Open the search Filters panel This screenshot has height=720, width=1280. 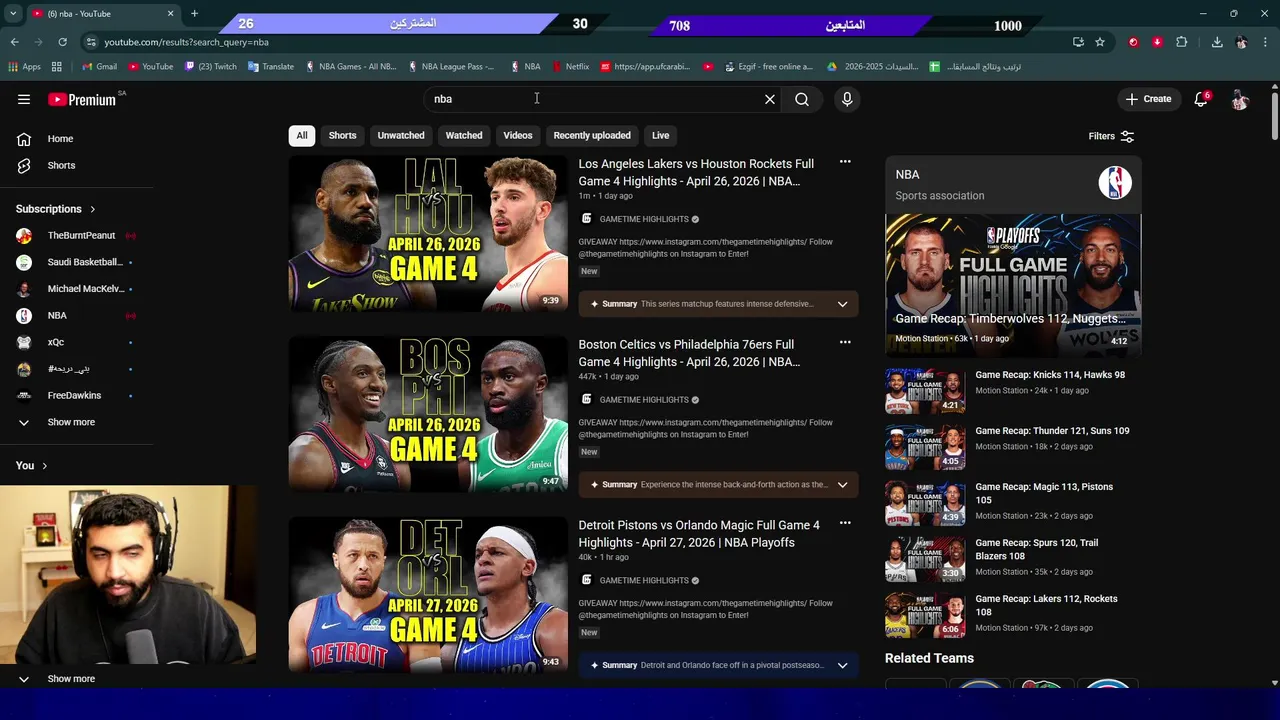coord(1111,136)
